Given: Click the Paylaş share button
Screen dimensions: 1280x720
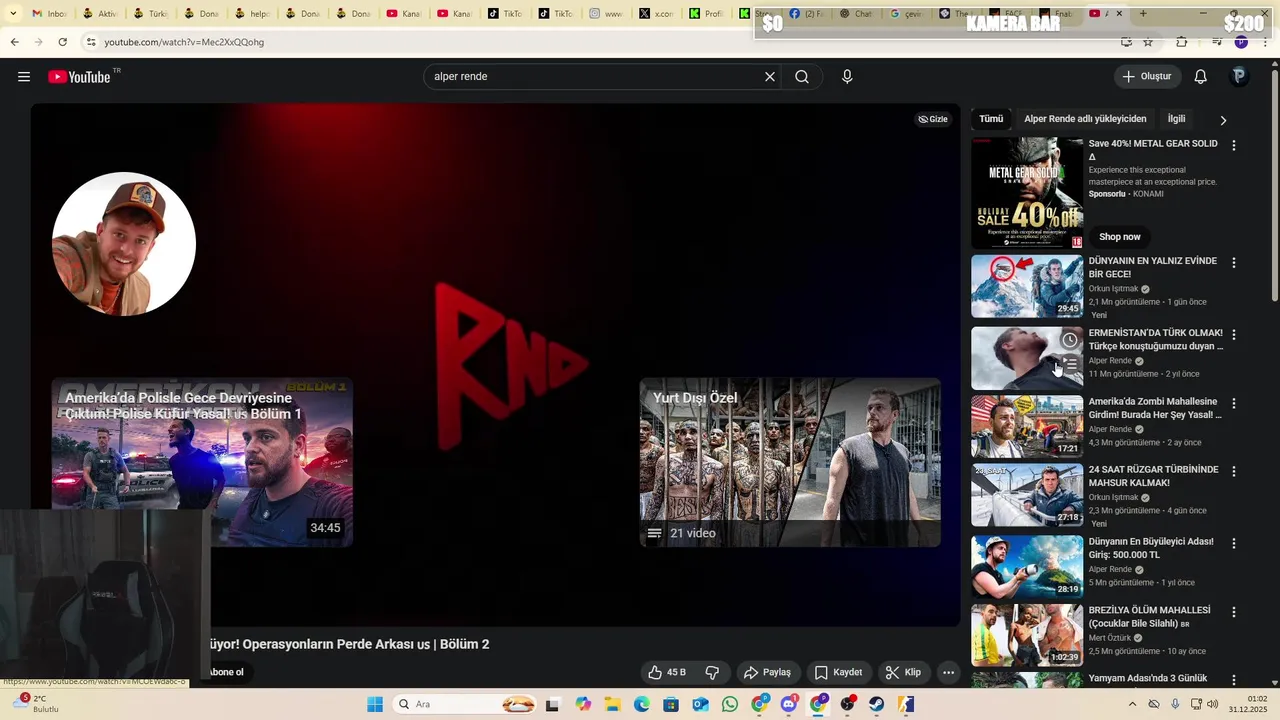Looking at the screenshot, I should click(768, 673).
